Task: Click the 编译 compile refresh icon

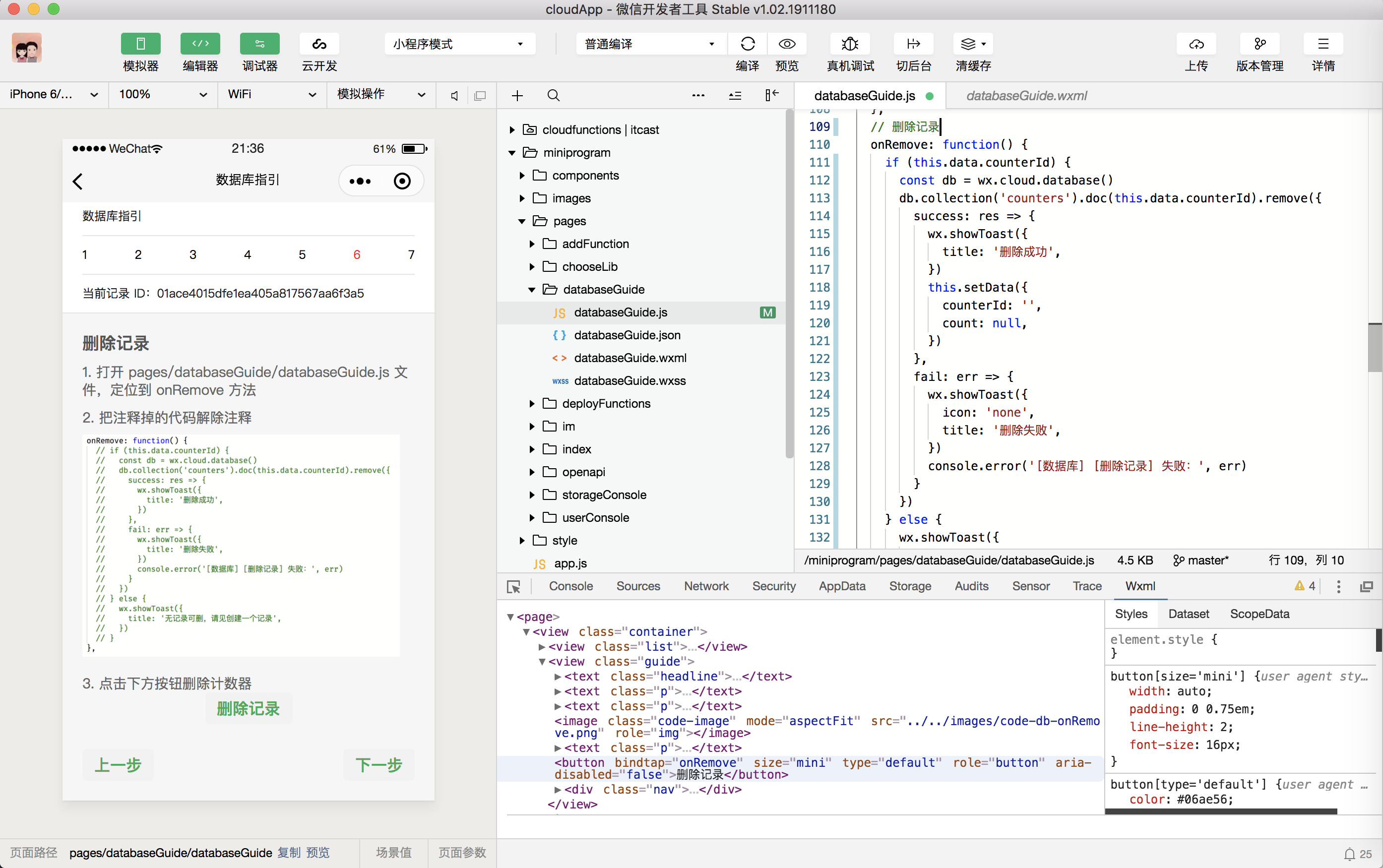Action: tap(748, 44)
